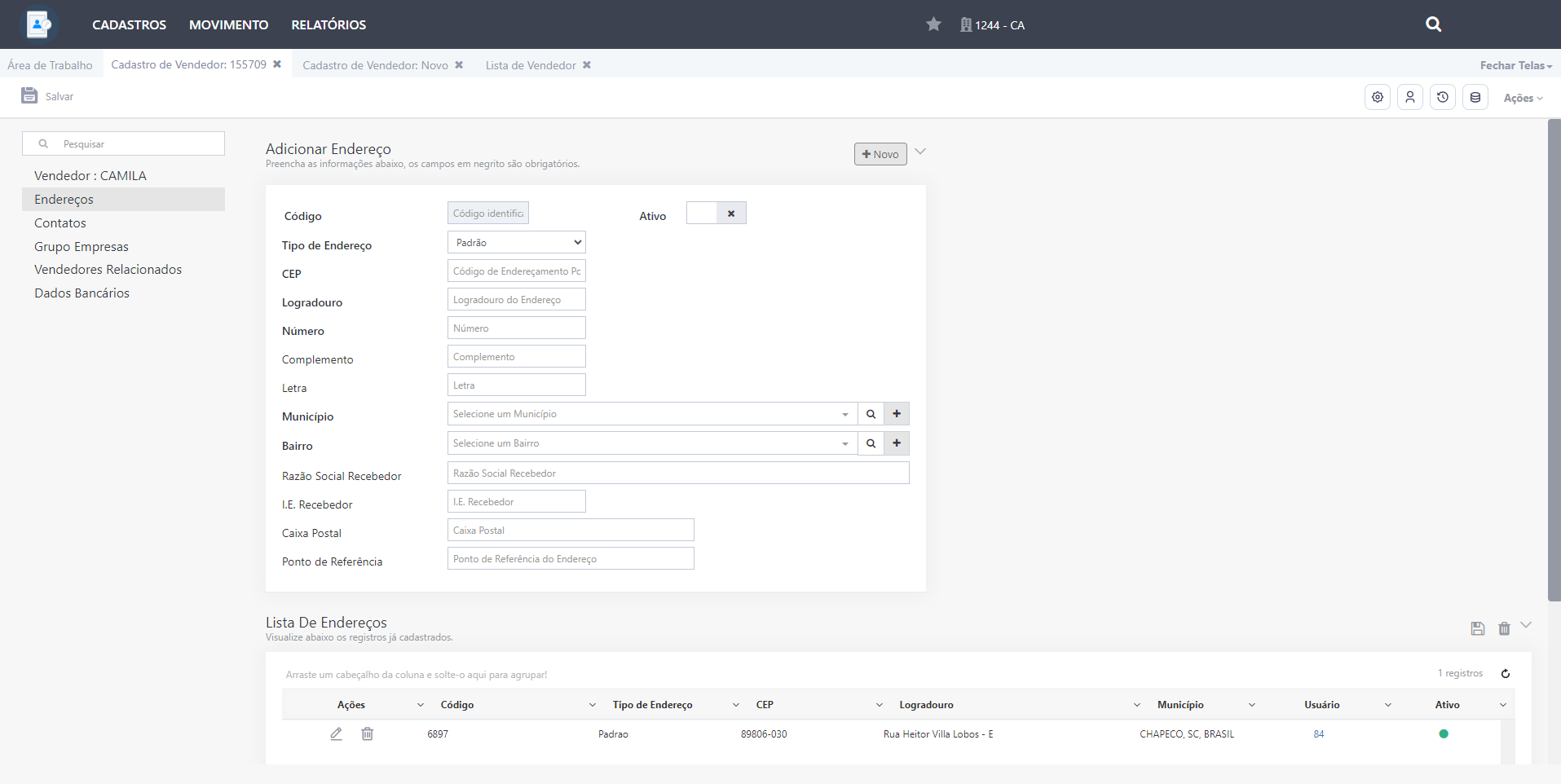Click the 1244 - CA company building icon
Viewport: 1561px width, 784px height.
966,24
